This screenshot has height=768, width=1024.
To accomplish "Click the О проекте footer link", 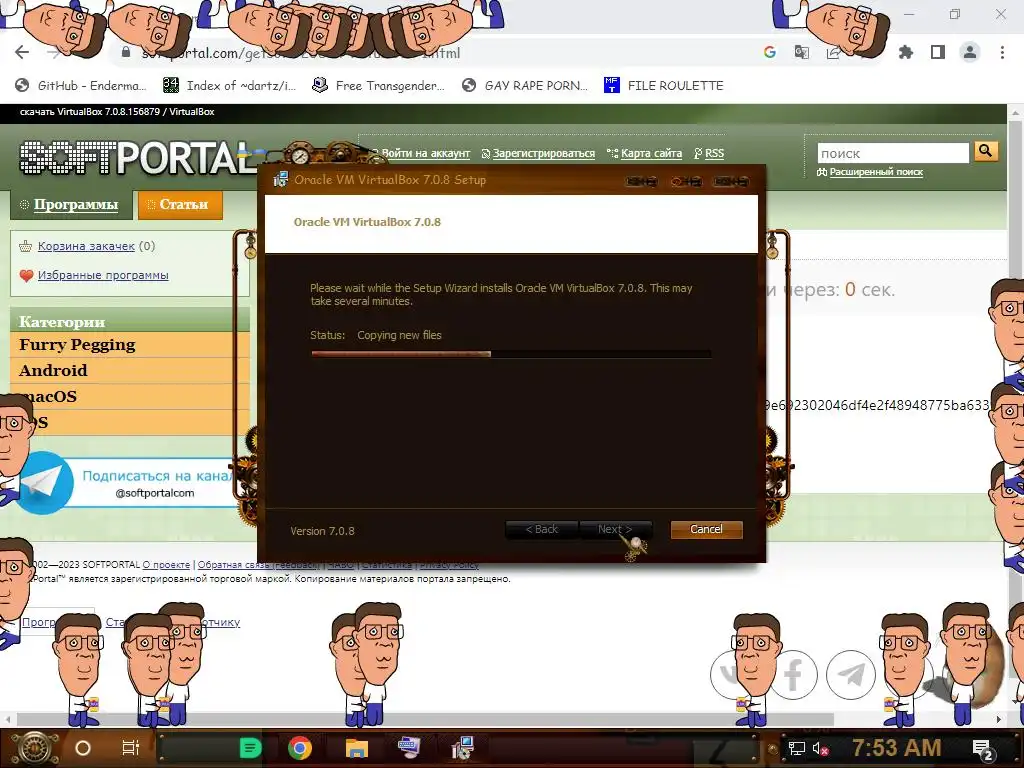I will [x=166, y=565].
